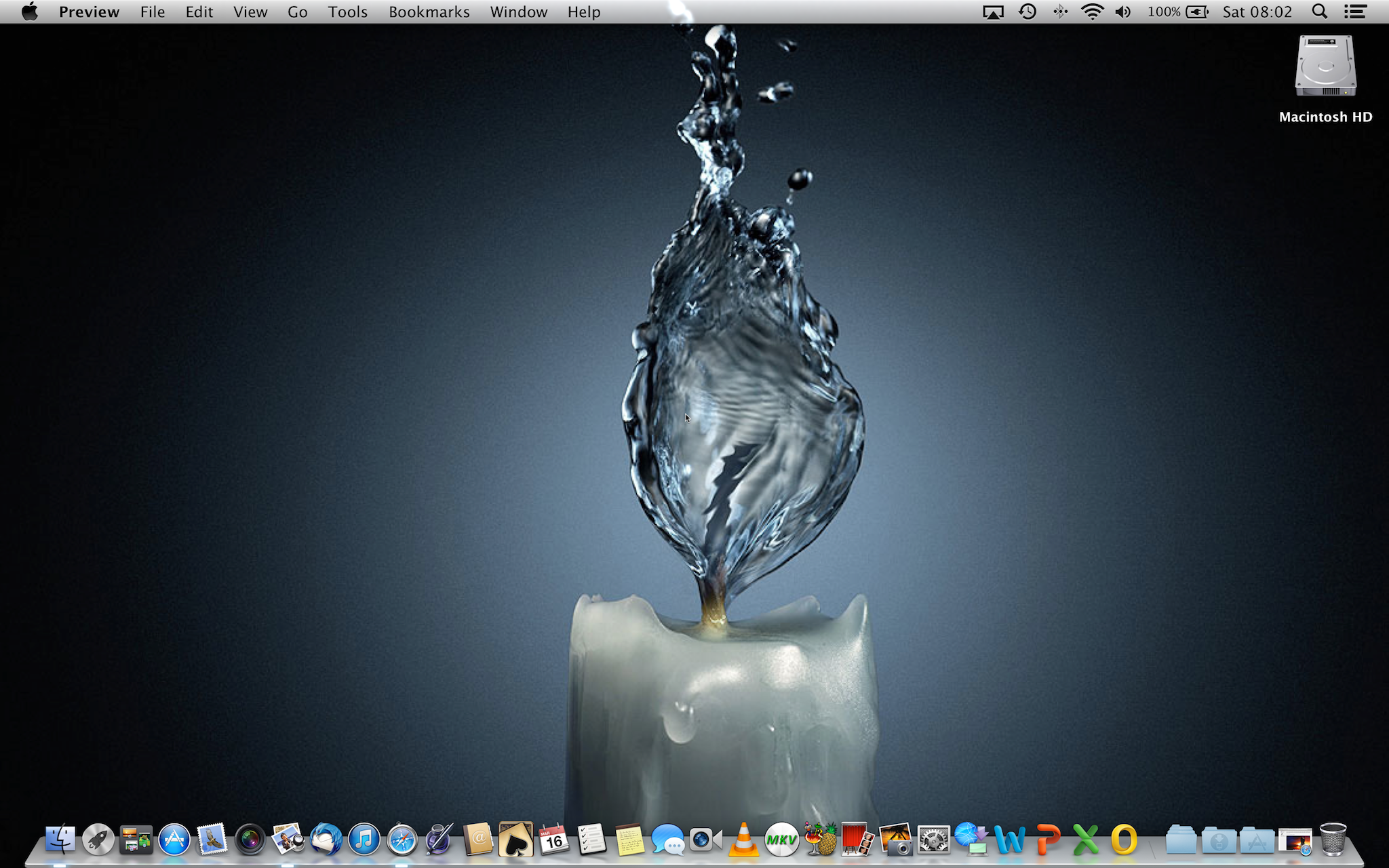Open the Tools menu
Image resolution: width=1389 pixels, height=868 pixels.
[347, 12]
